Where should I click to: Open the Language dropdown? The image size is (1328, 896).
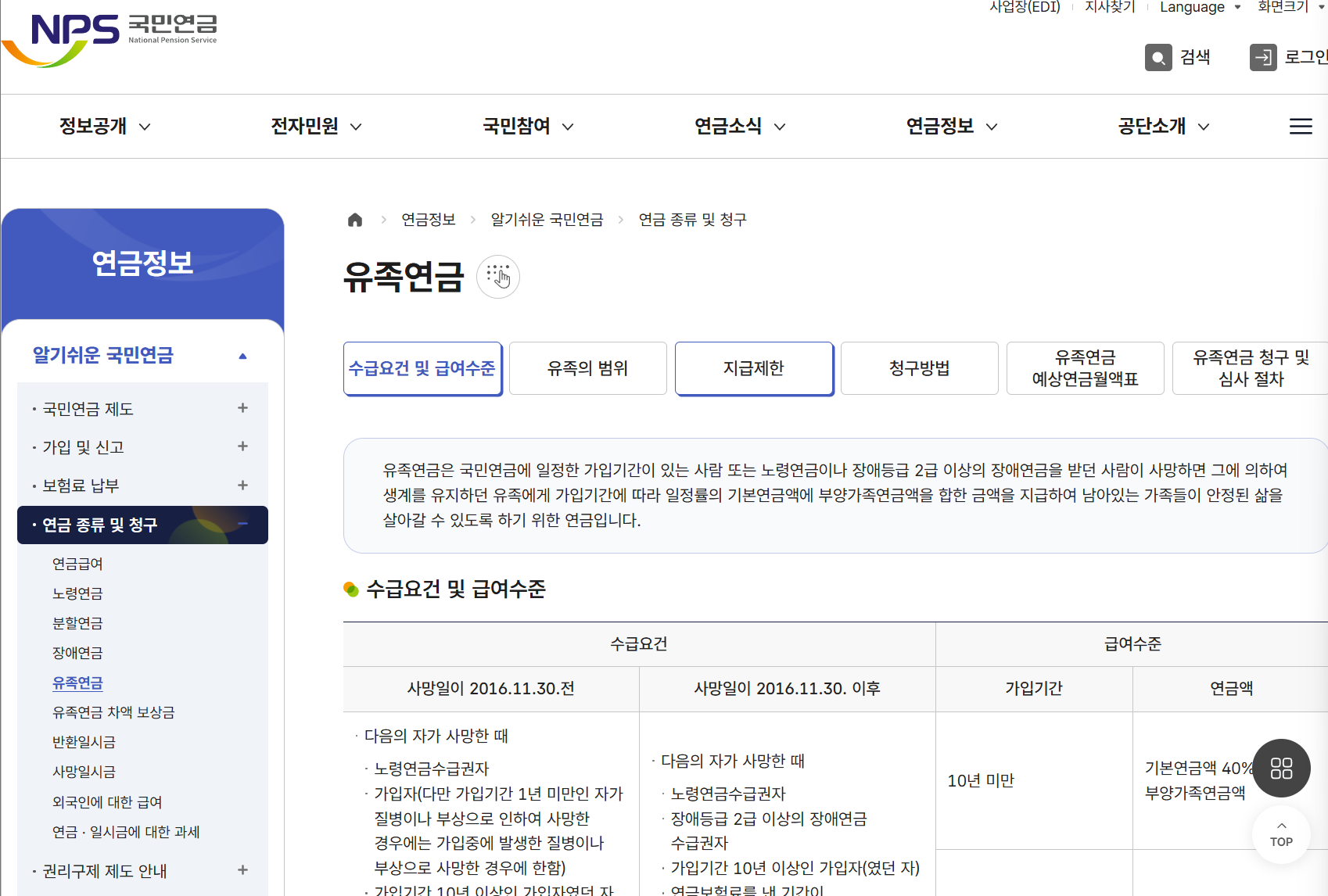pyautogui.click(x=1200, y=7)
